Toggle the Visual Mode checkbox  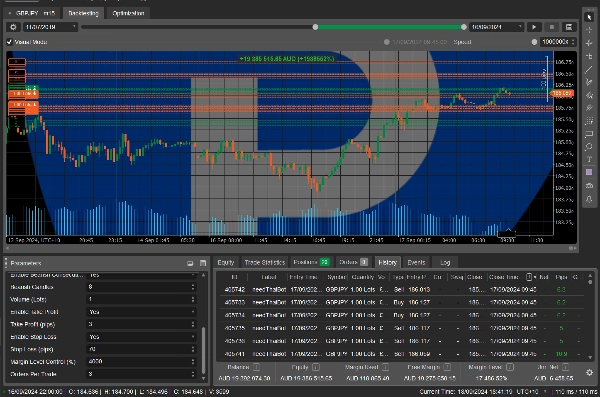click(x=10, y=42)
